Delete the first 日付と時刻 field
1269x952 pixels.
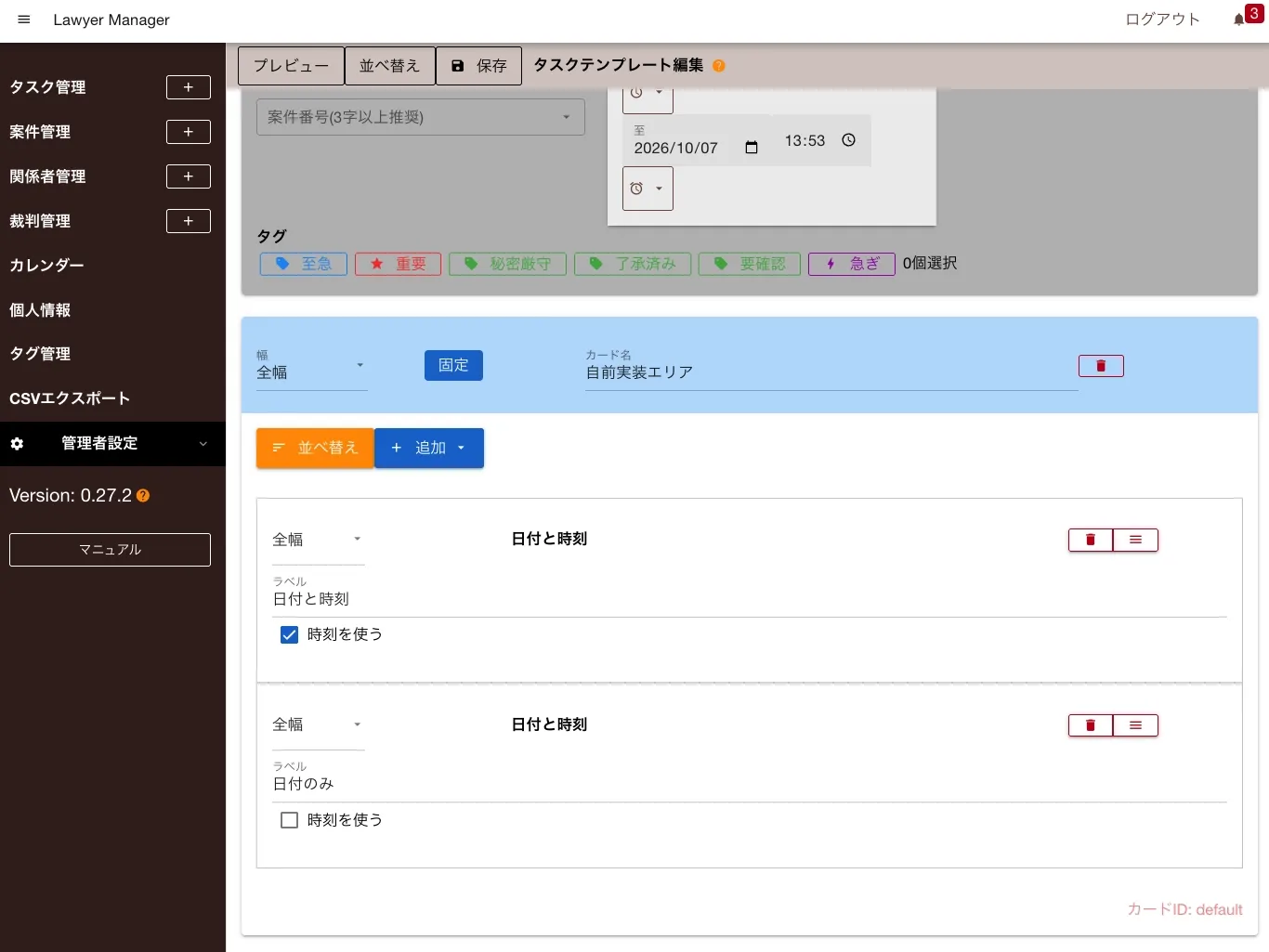[1091, 540]
